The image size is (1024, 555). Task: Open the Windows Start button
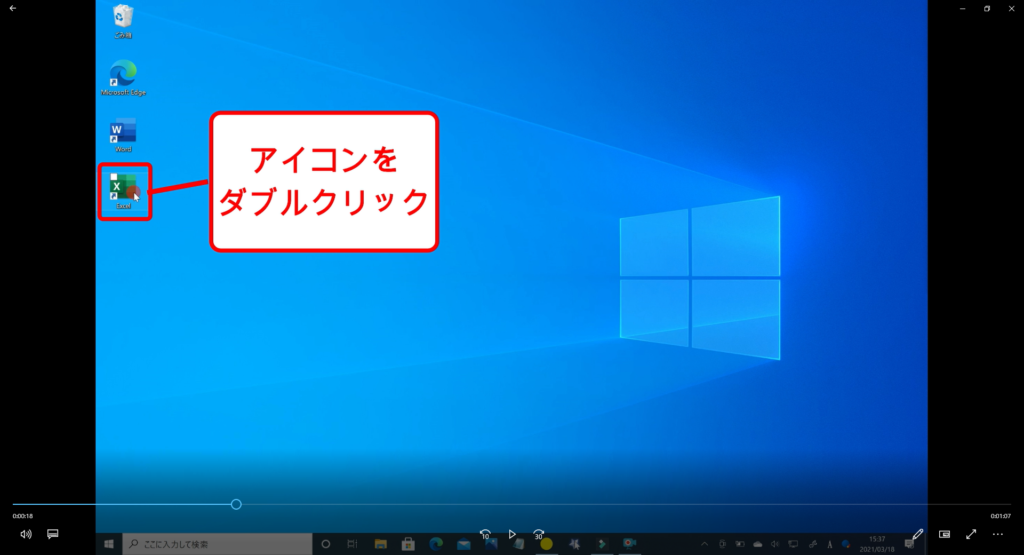coord(109,544)
